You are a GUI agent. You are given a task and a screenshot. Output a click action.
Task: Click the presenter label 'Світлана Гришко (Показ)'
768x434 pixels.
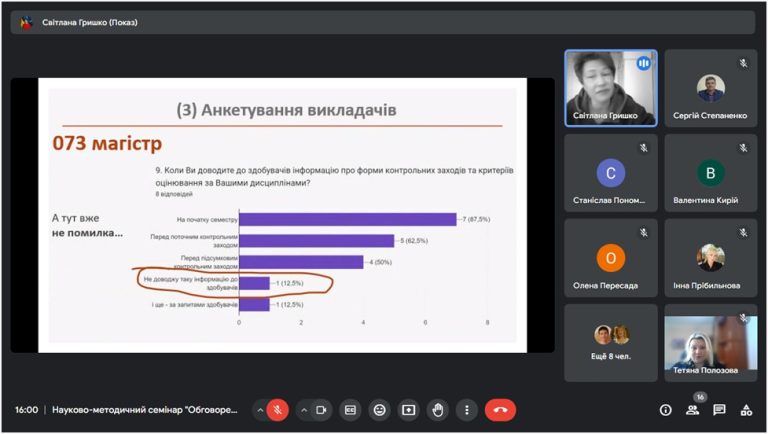tap(90, 23)
